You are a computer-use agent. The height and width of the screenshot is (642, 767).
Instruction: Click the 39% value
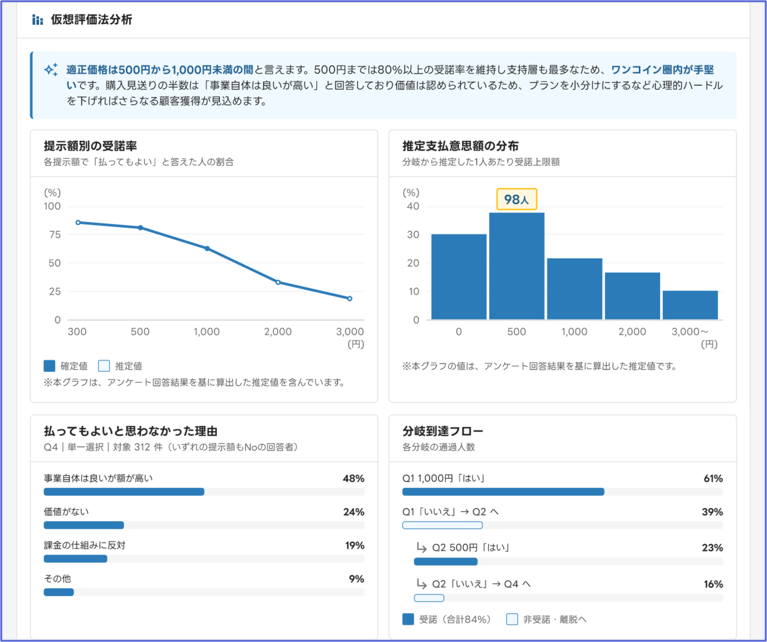click(712, 512)
